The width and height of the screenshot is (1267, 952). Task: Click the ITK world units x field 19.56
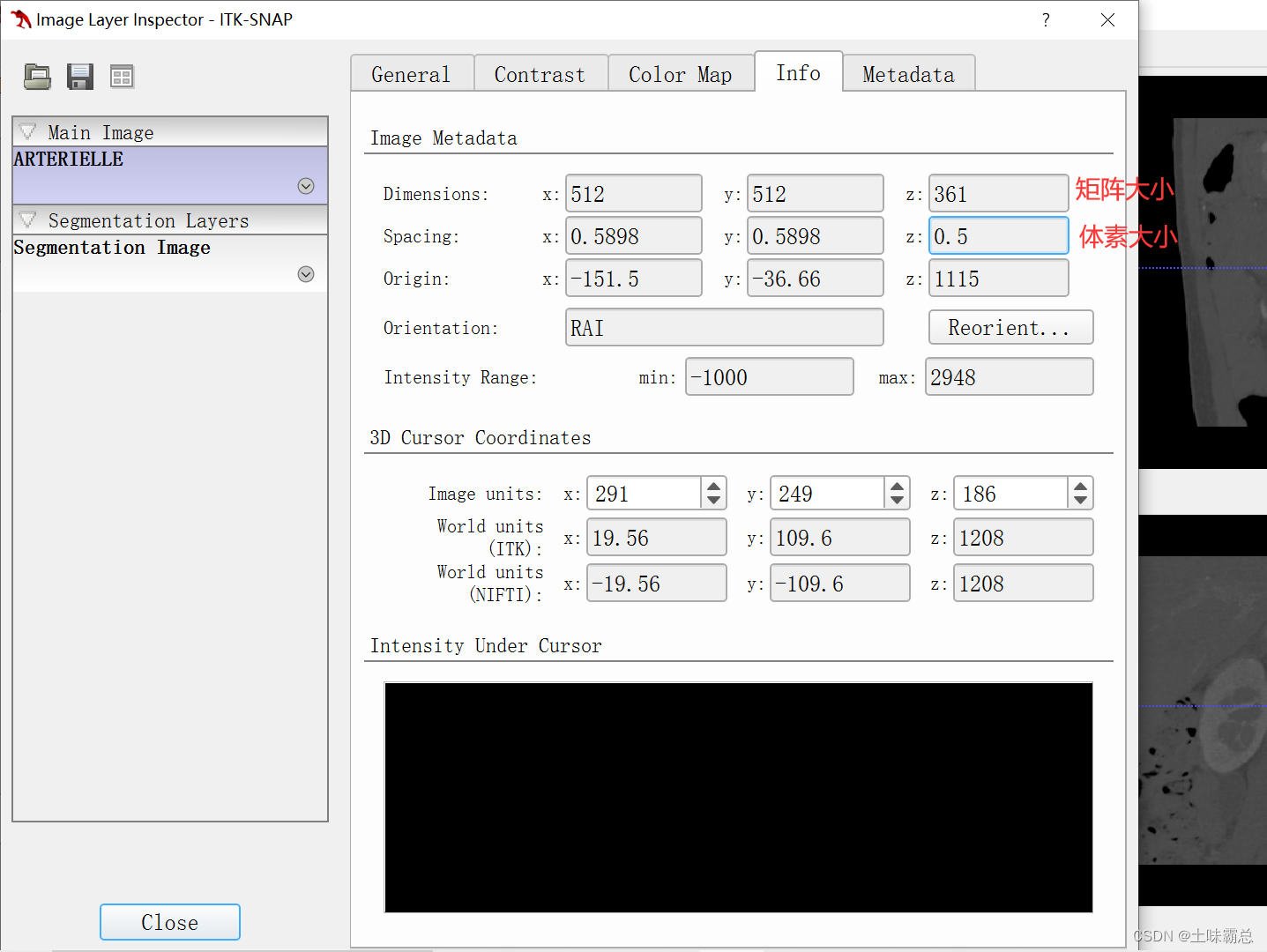point(657,538)
